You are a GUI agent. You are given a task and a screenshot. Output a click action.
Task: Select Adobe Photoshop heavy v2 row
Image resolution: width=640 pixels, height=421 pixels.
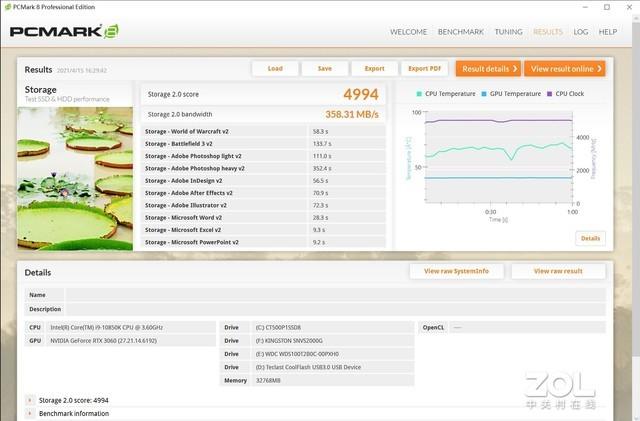click(263, 168)
